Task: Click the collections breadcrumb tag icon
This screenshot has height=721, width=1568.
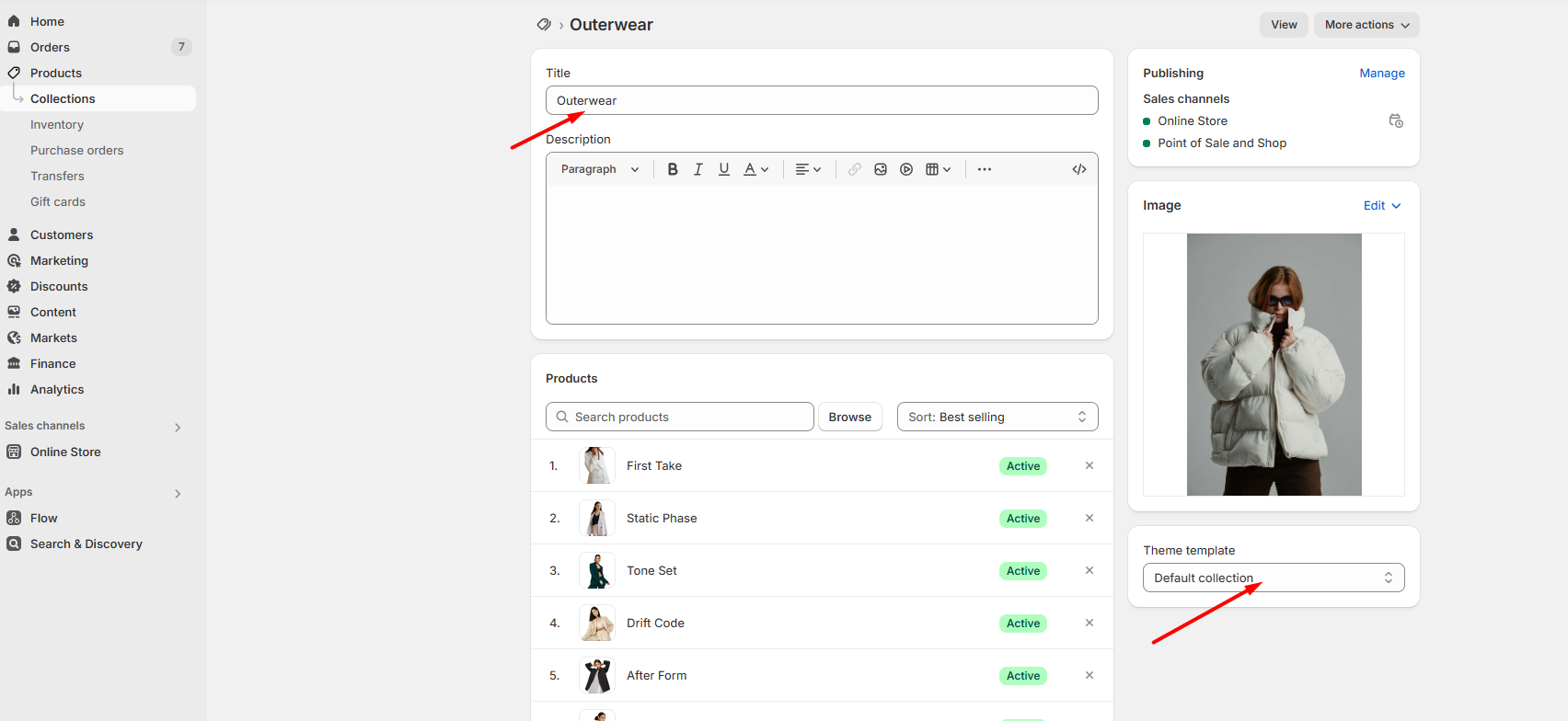Action: (544, 25)
